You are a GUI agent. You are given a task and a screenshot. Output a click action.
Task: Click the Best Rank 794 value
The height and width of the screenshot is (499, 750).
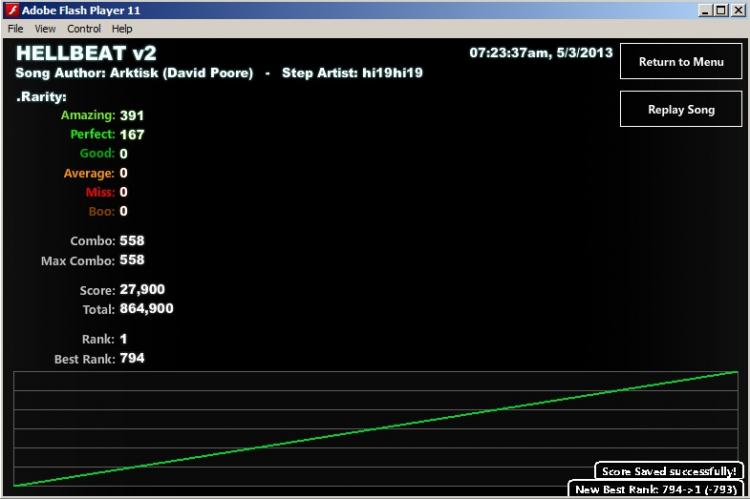(132, 358)
